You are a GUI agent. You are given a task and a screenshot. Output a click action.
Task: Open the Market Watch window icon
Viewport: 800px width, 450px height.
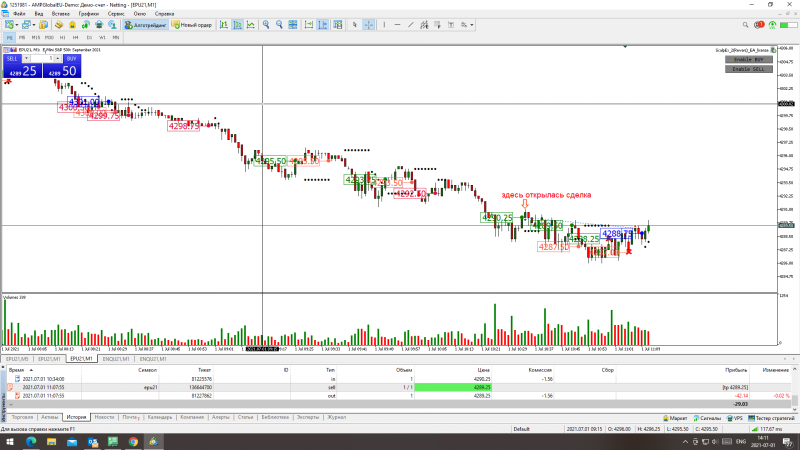point(44,24)
